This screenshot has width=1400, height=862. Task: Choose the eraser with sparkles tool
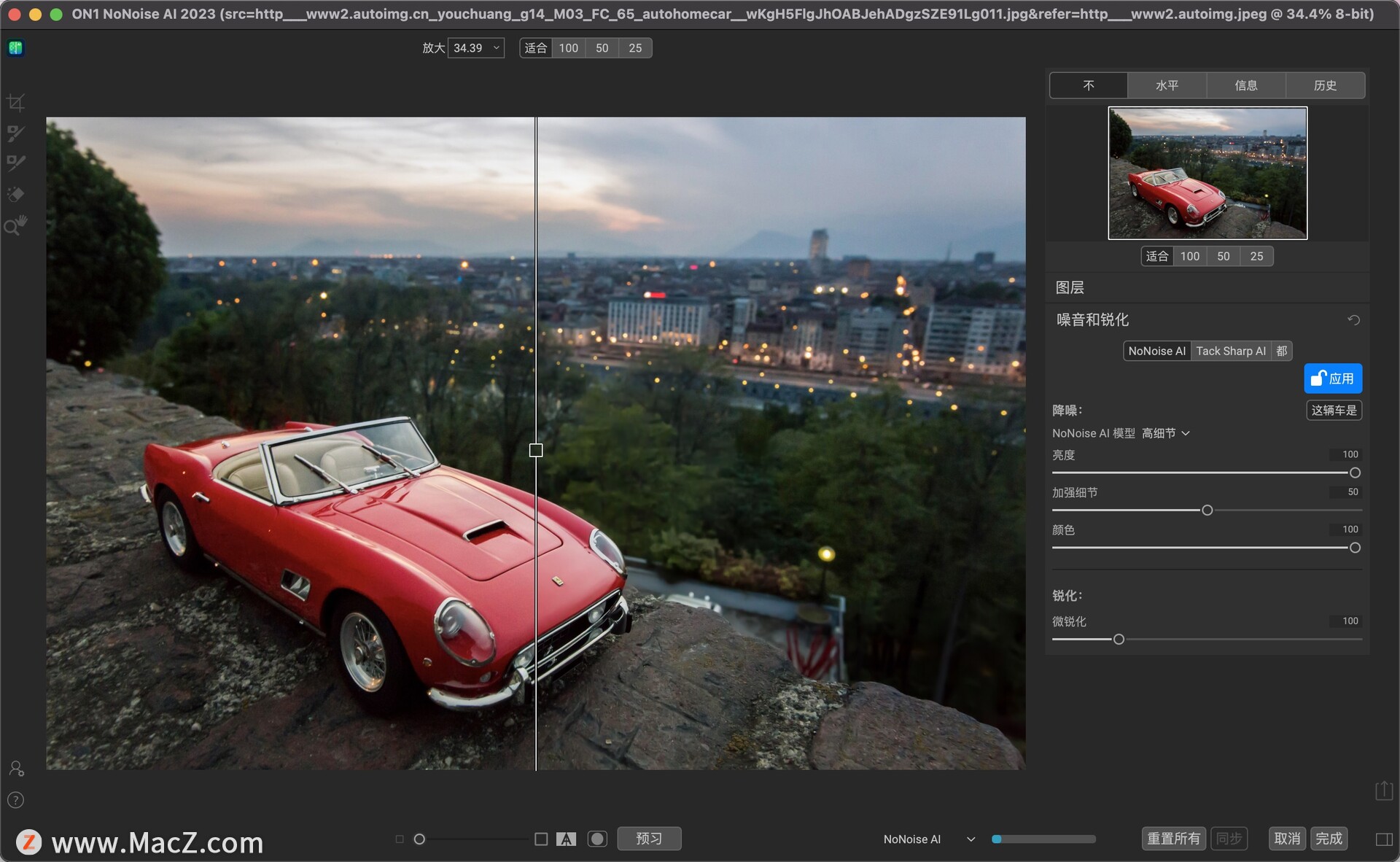pyautogui.click(x=16, y=194)
